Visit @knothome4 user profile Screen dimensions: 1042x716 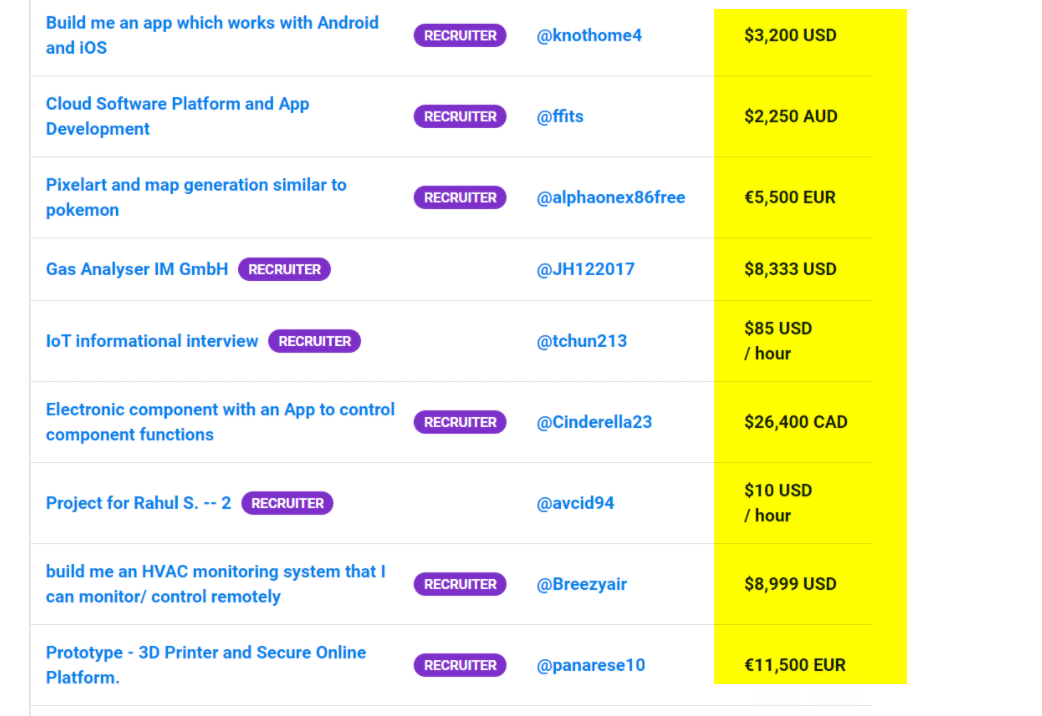point(589,35)
